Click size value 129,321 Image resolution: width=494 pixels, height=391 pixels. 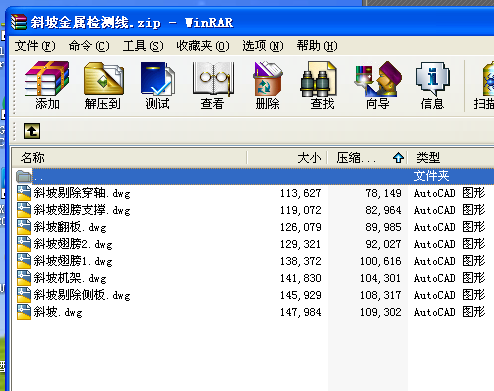(301, 244)
